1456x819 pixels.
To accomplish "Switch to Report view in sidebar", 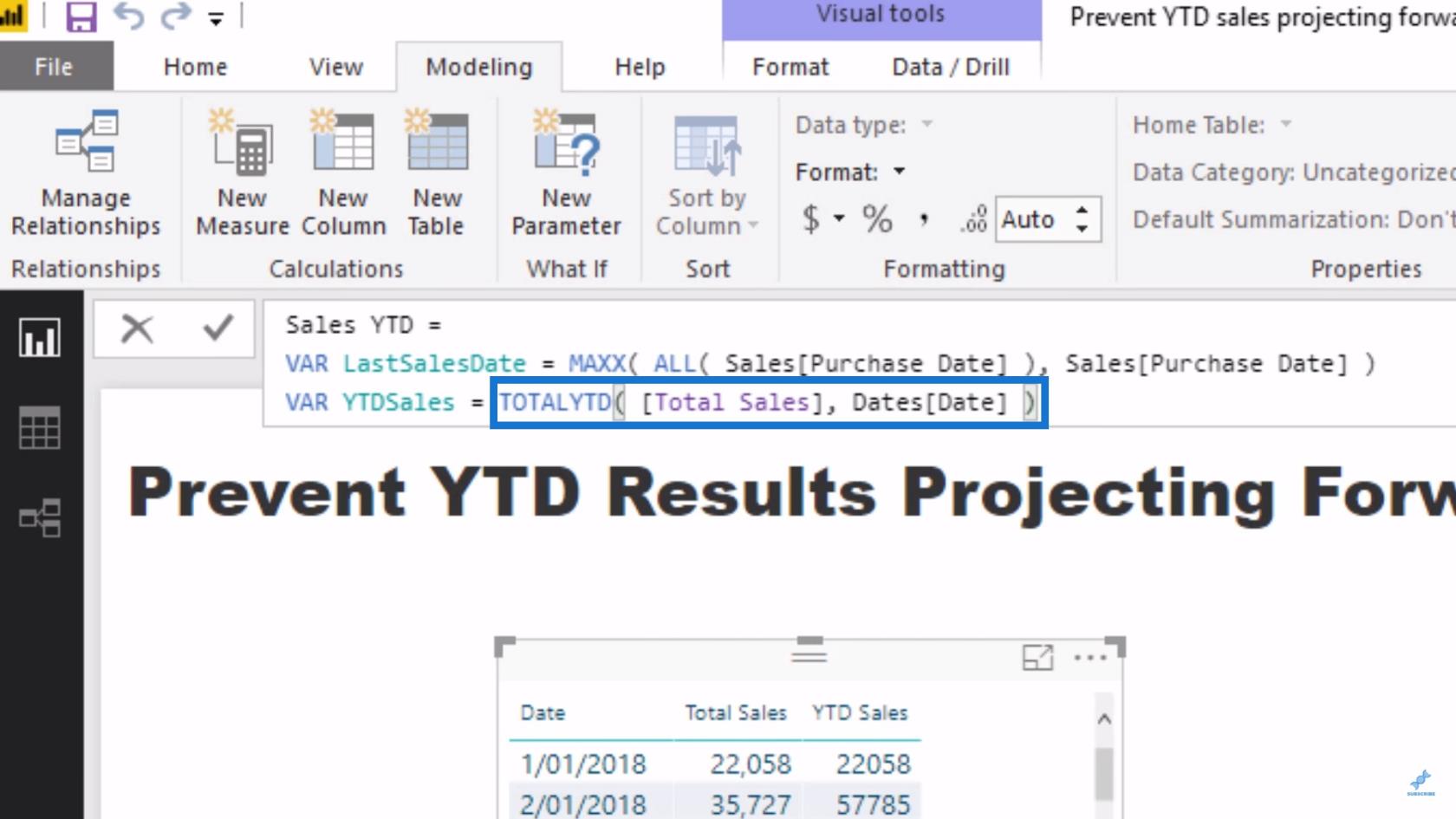I will [x=40, y=337].
